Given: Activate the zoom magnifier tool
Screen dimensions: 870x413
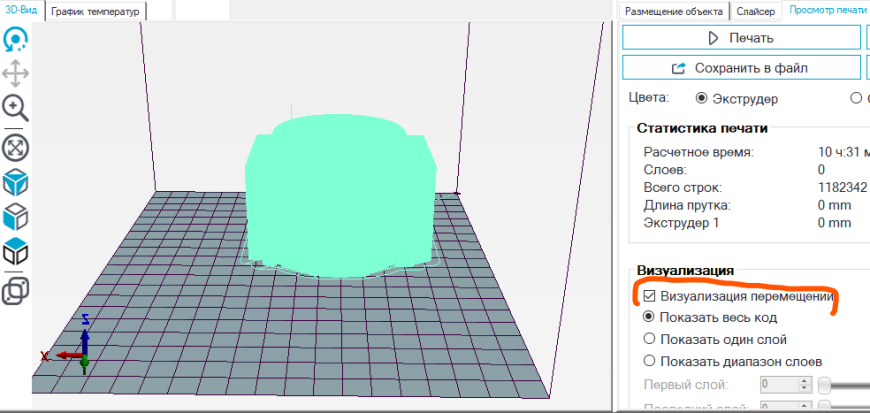Looking at the screenshot, I should (x=16, y=108).
